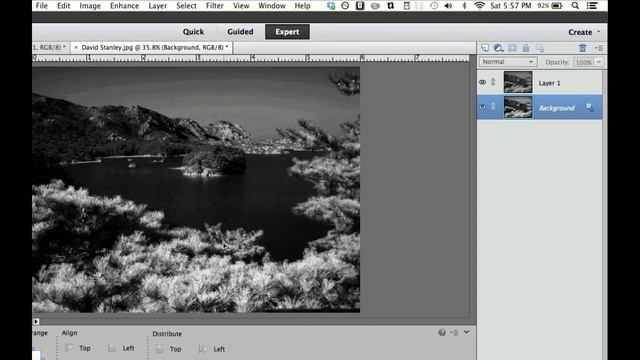The width and height of the screenshot is (640, 360).
Task: Collapse the tool options panel chevron
Action: [x=467, y=332]
